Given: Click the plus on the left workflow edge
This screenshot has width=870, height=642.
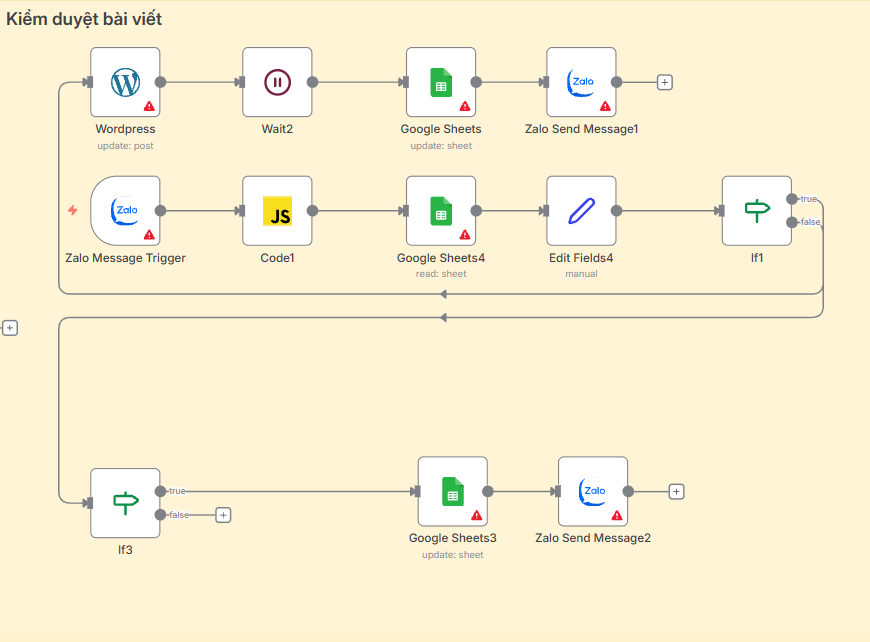Looking at the screenshot, I should [10, 327].
